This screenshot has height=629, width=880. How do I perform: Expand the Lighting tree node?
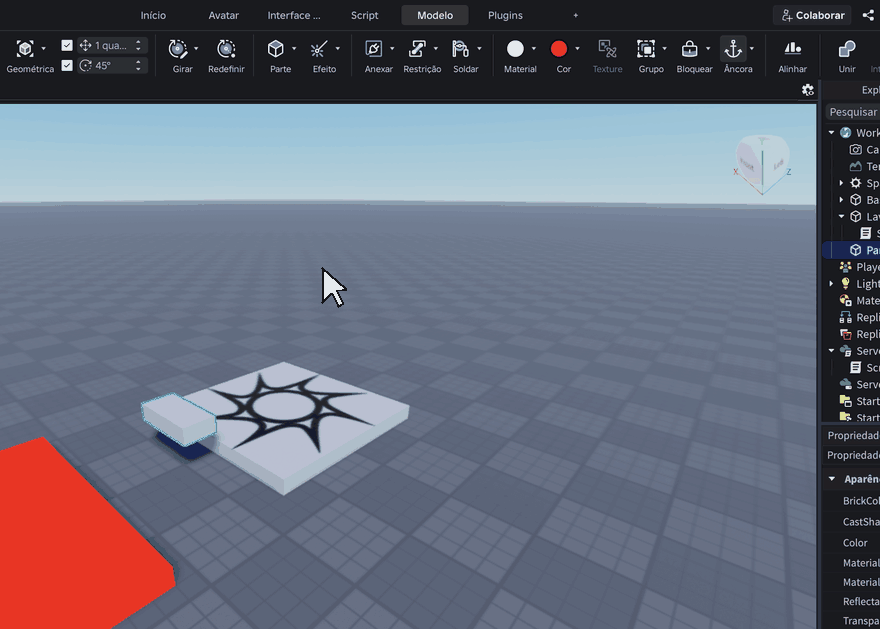tap(831, 284)
